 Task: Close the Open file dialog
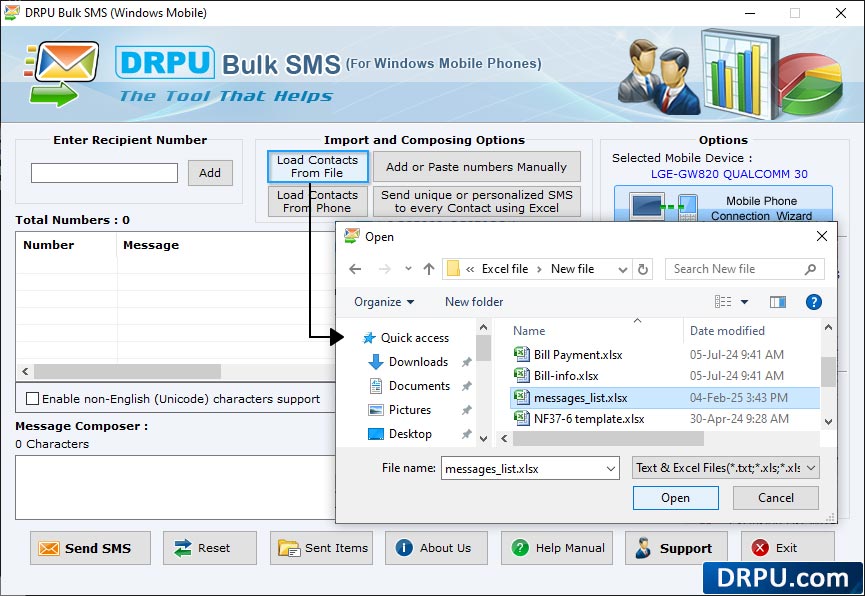pos(821,236)
